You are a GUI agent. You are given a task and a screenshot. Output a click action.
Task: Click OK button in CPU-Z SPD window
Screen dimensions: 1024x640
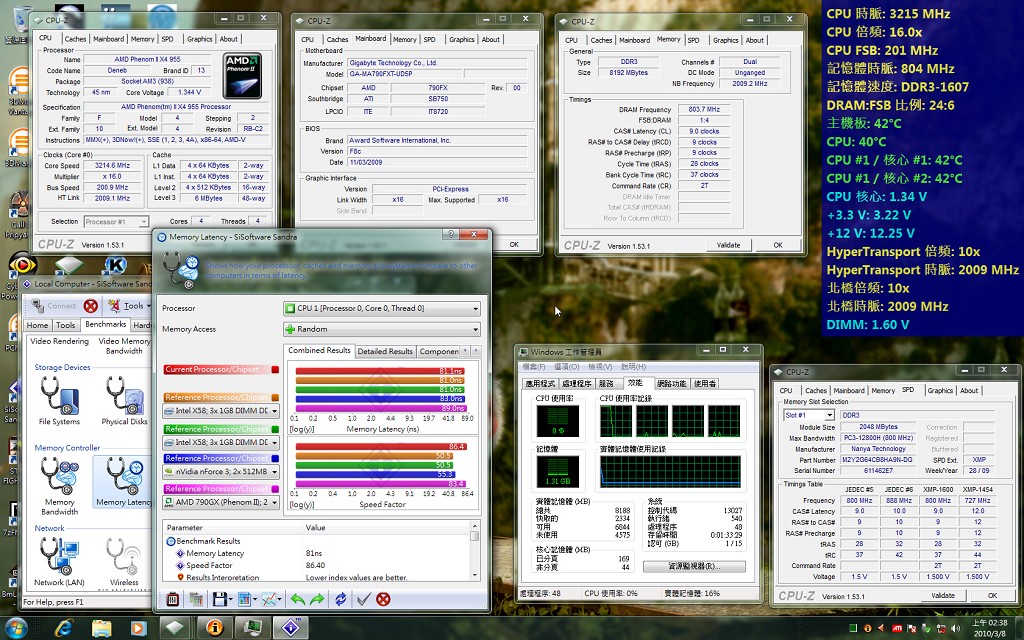coord(992,596)
